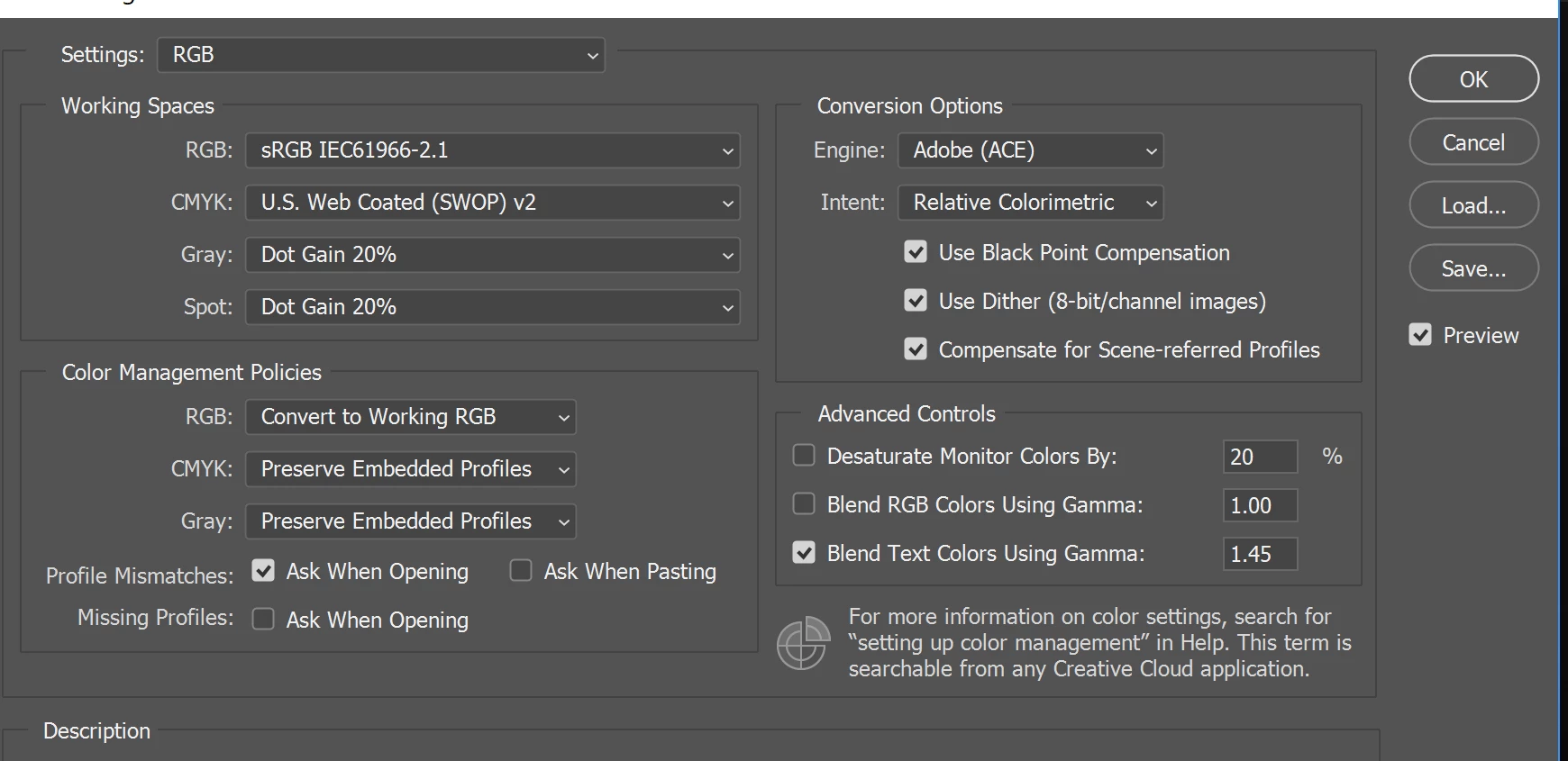Enable Desaturate Monitor Colors By checkbox
The height and width of the screenshot is (761, 1568).
coord(804,456)
